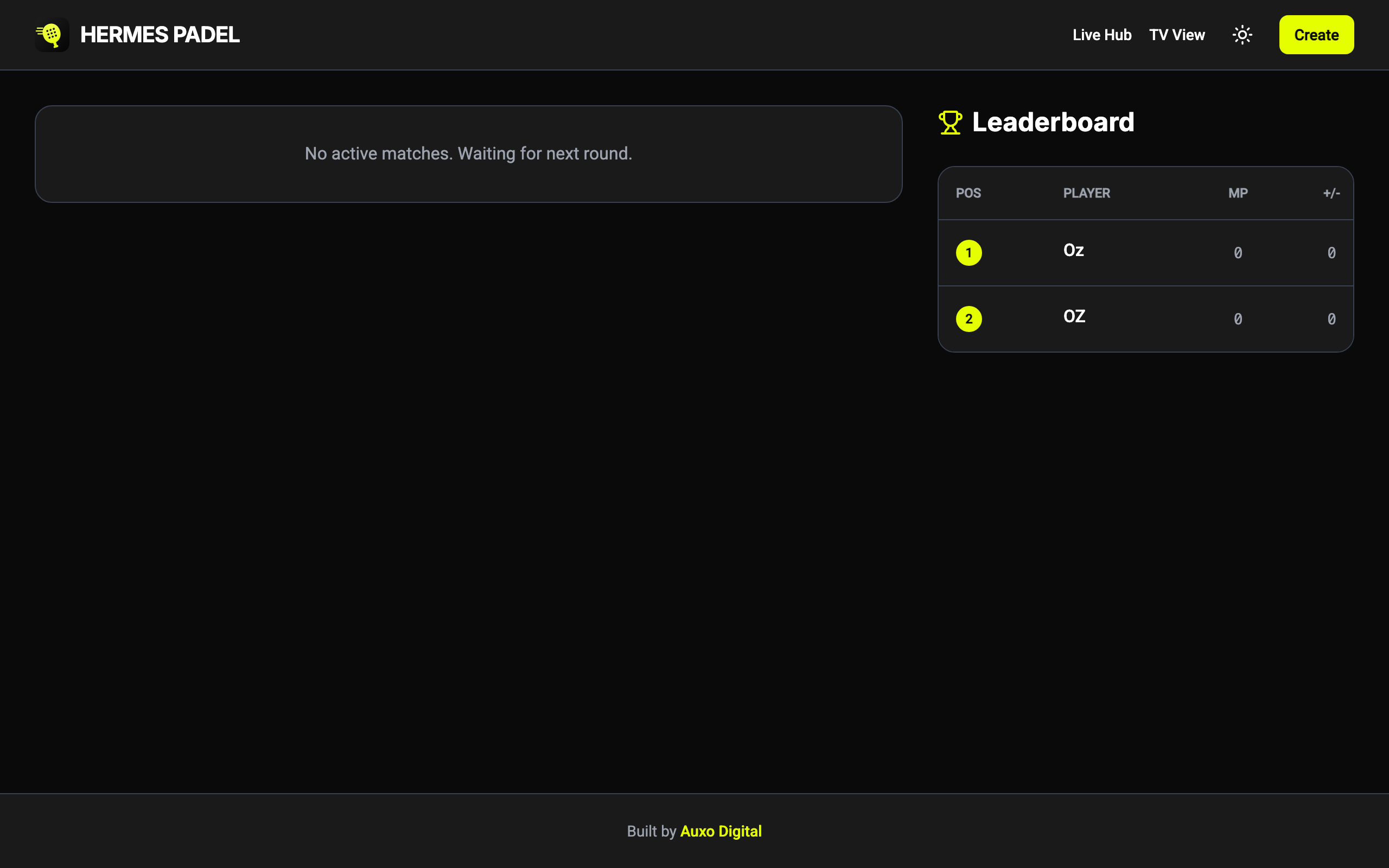
Task: Switch to TV View
Action: (x=1177, y=35)
